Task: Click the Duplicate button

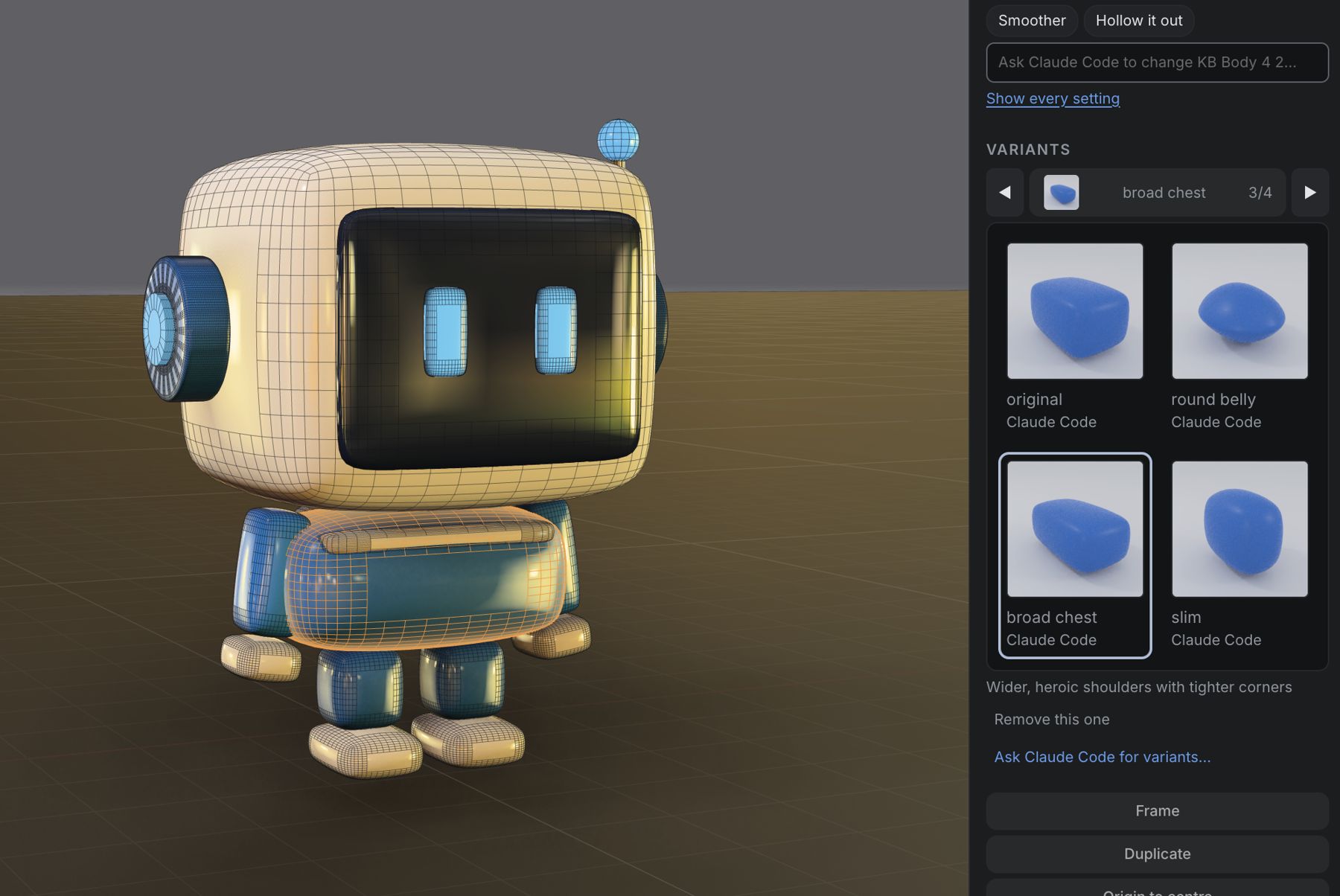Action: (x=1157, y=854)
